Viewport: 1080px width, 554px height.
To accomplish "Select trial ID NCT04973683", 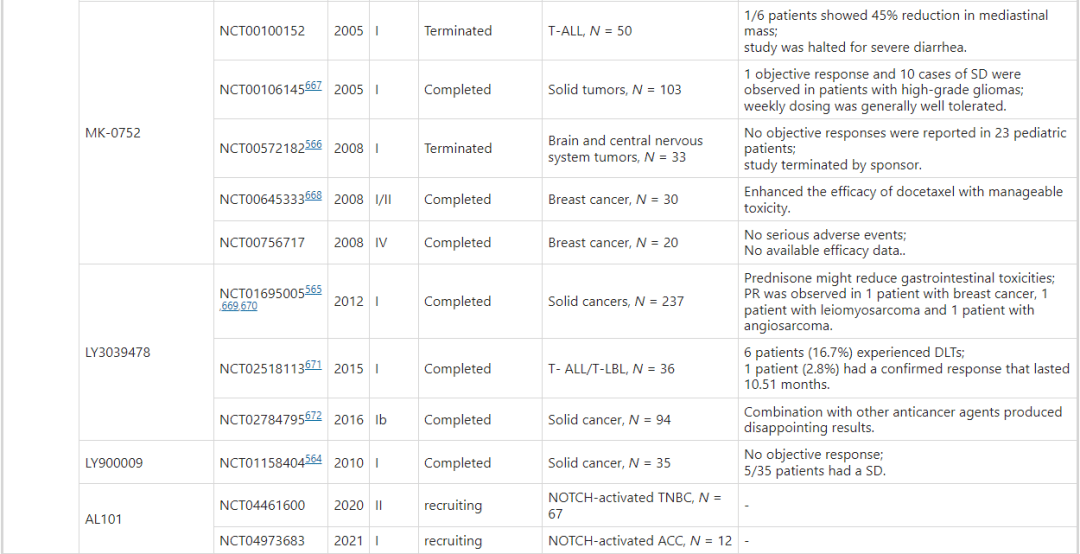I will click(x=263, y=541).
